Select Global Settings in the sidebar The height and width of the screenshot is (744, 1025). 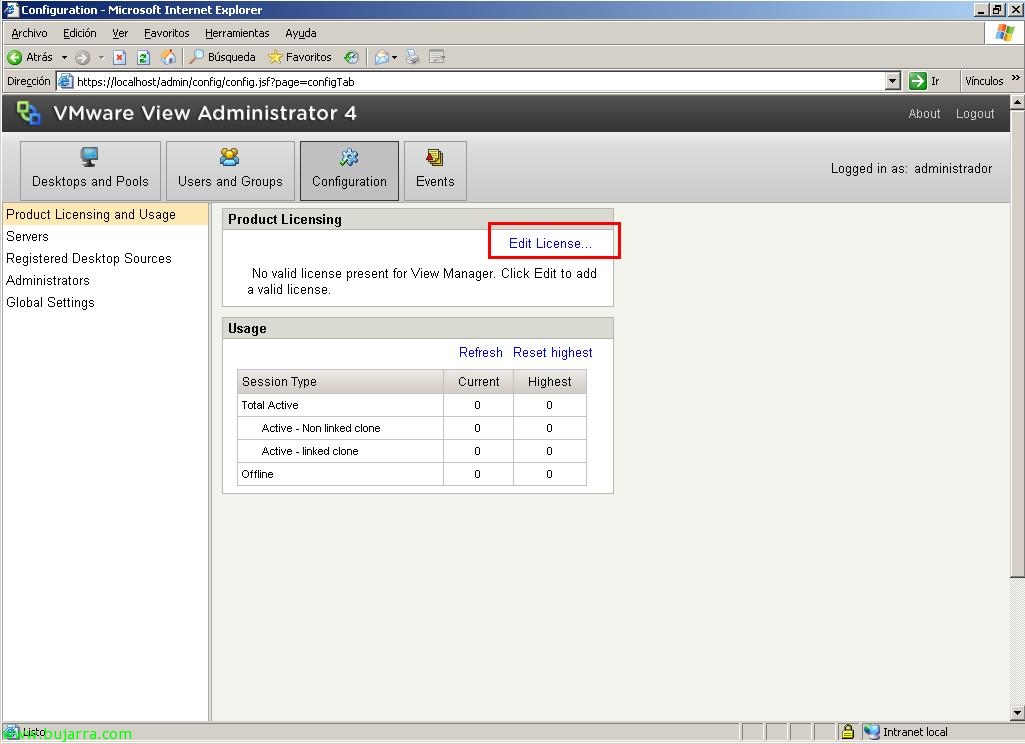[x=50, y=303]
